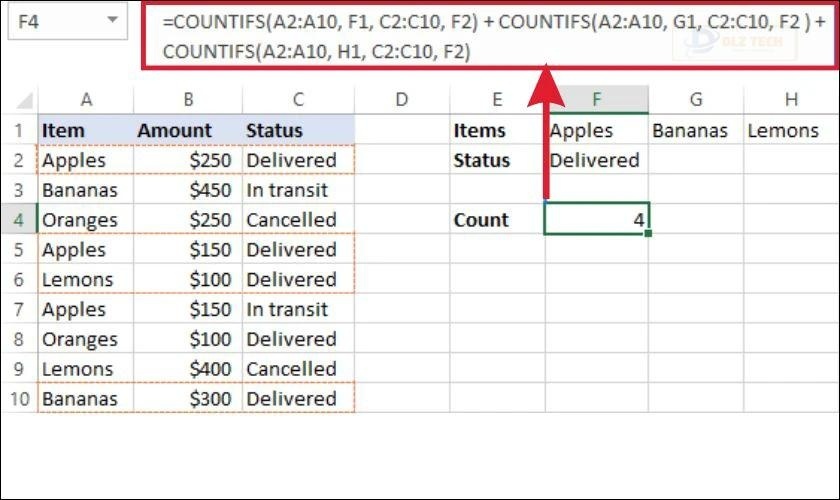This screenshot has width=840, height=500.
Task: Click the fill handle of cell F4
Action: (648, 234)
